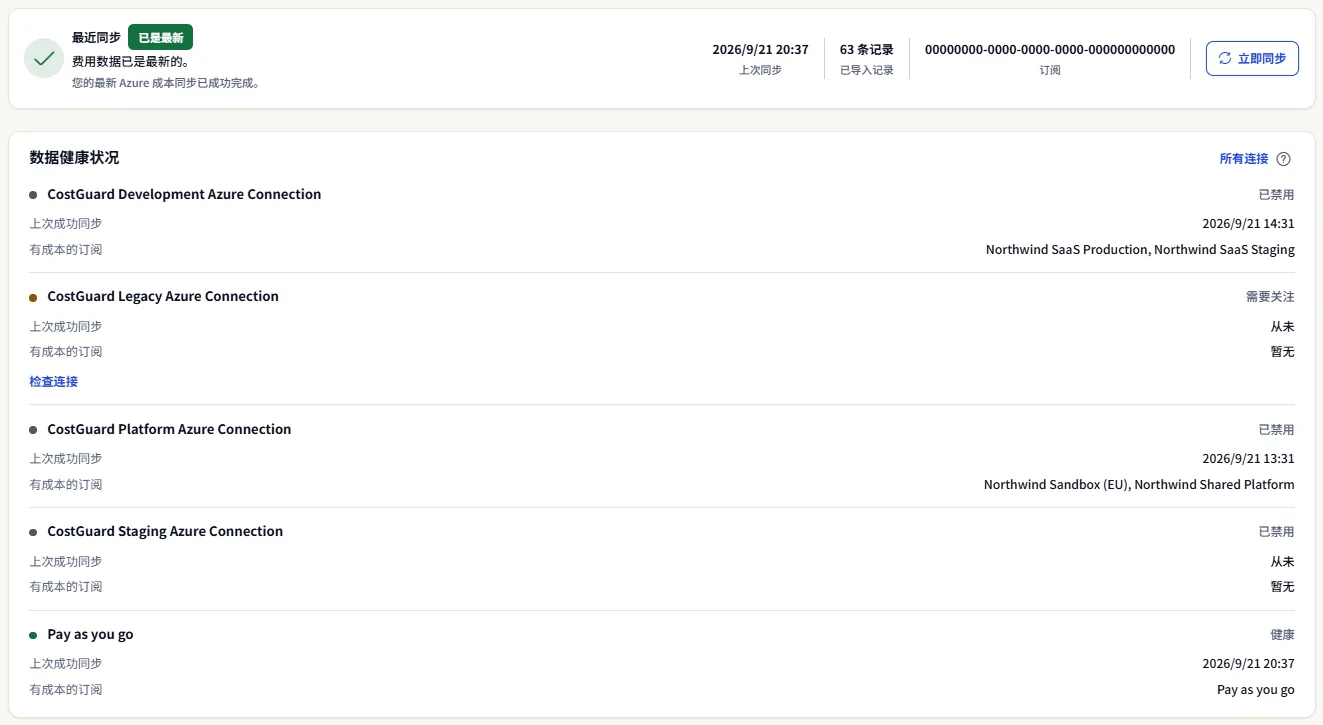
Task: Click the check connection link
Action: tap(54, 382)
